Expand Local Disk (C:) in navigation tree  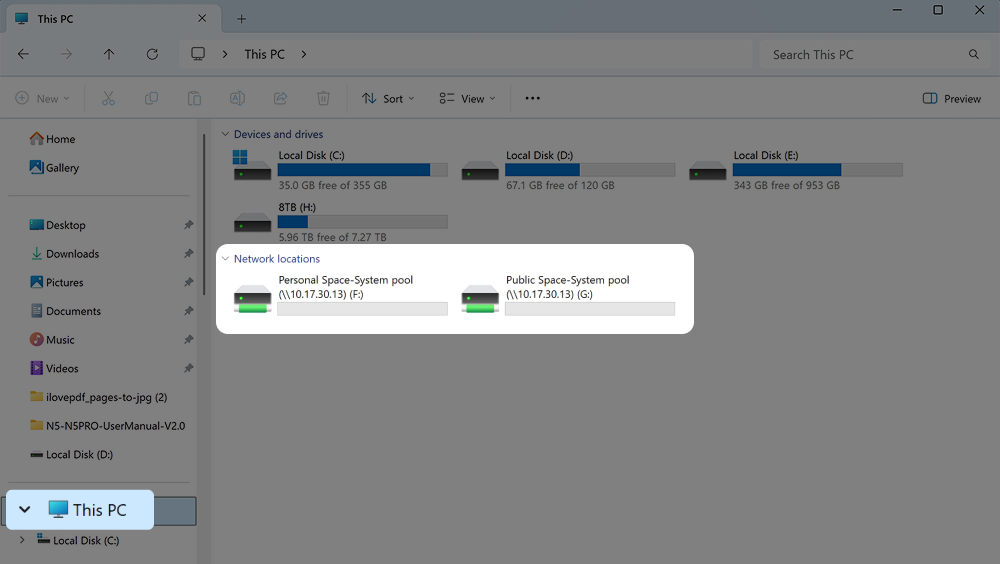tap(22, 541)
